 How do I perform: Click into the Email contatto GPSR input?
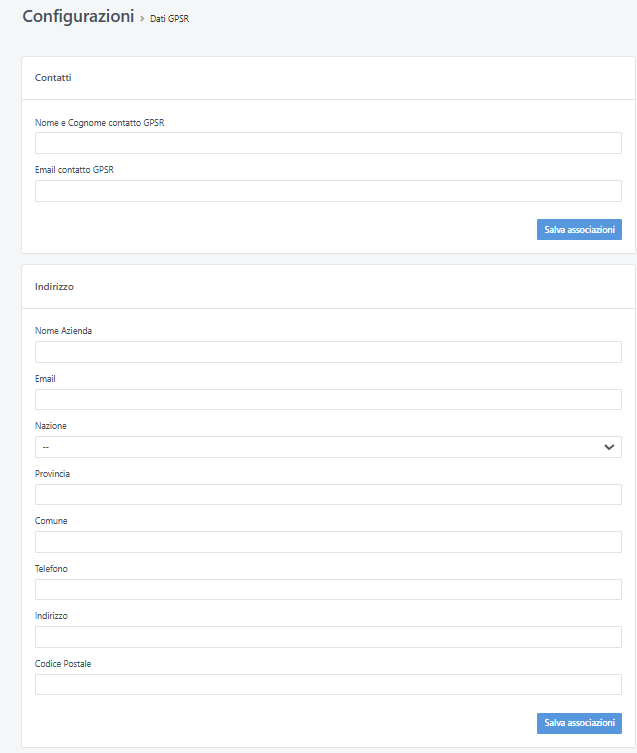tap(328, 191)
